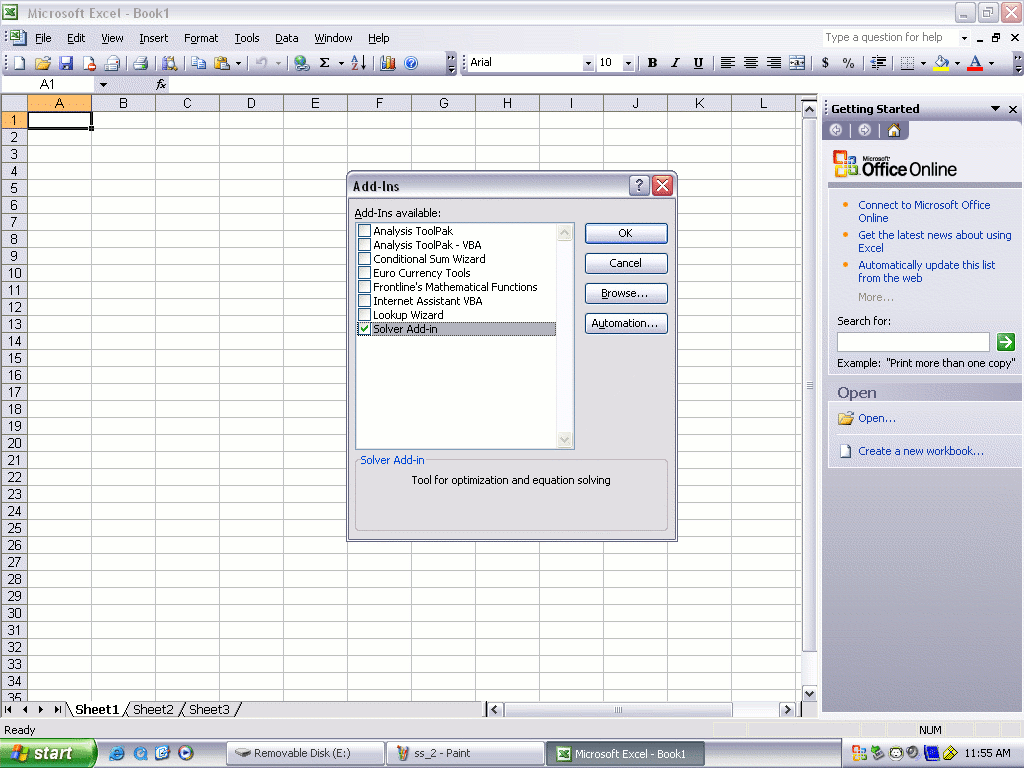Click the Browse... button in Add-Ins

pos(626,293)
